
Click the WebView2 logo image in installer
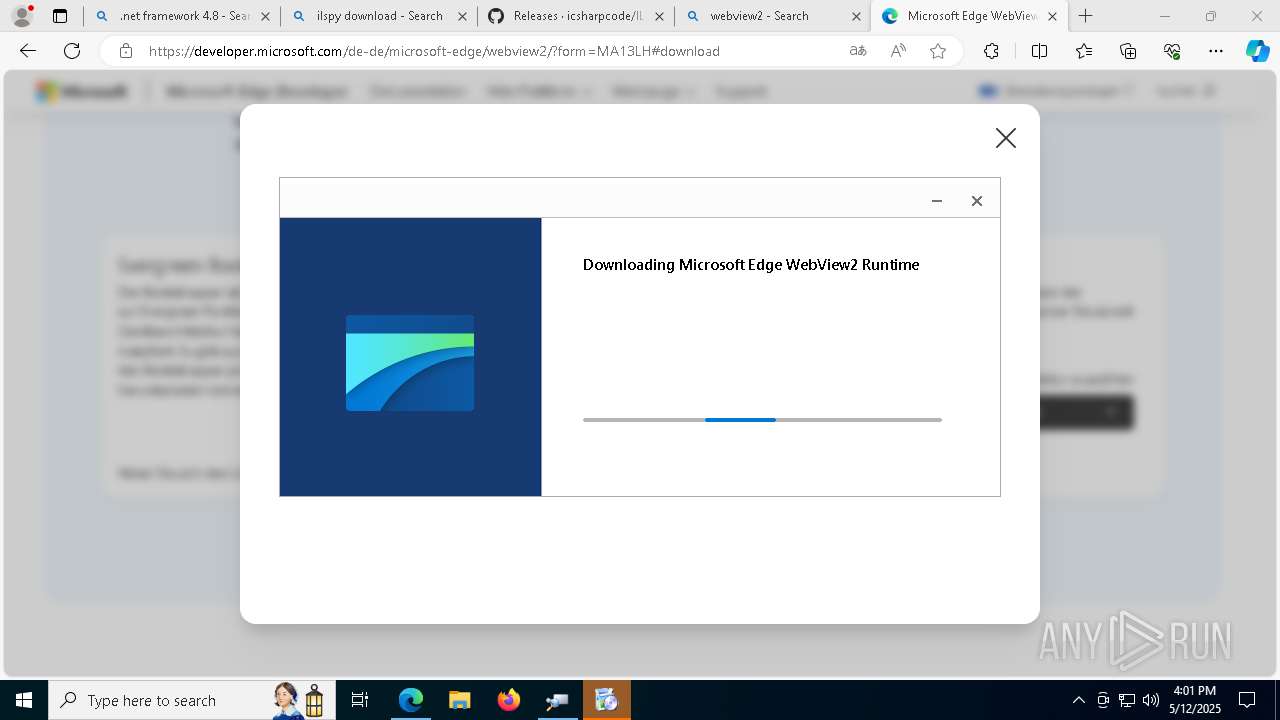click(410, 363)
